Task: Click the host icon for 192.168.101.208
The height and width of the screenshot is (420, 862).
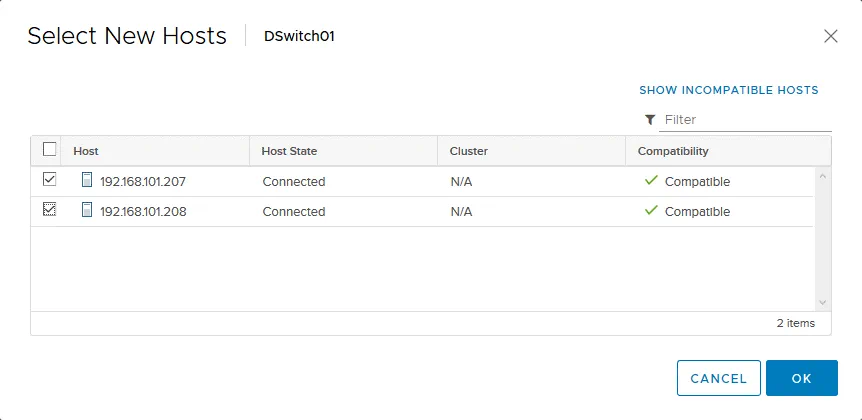Action: pos(86,211)
